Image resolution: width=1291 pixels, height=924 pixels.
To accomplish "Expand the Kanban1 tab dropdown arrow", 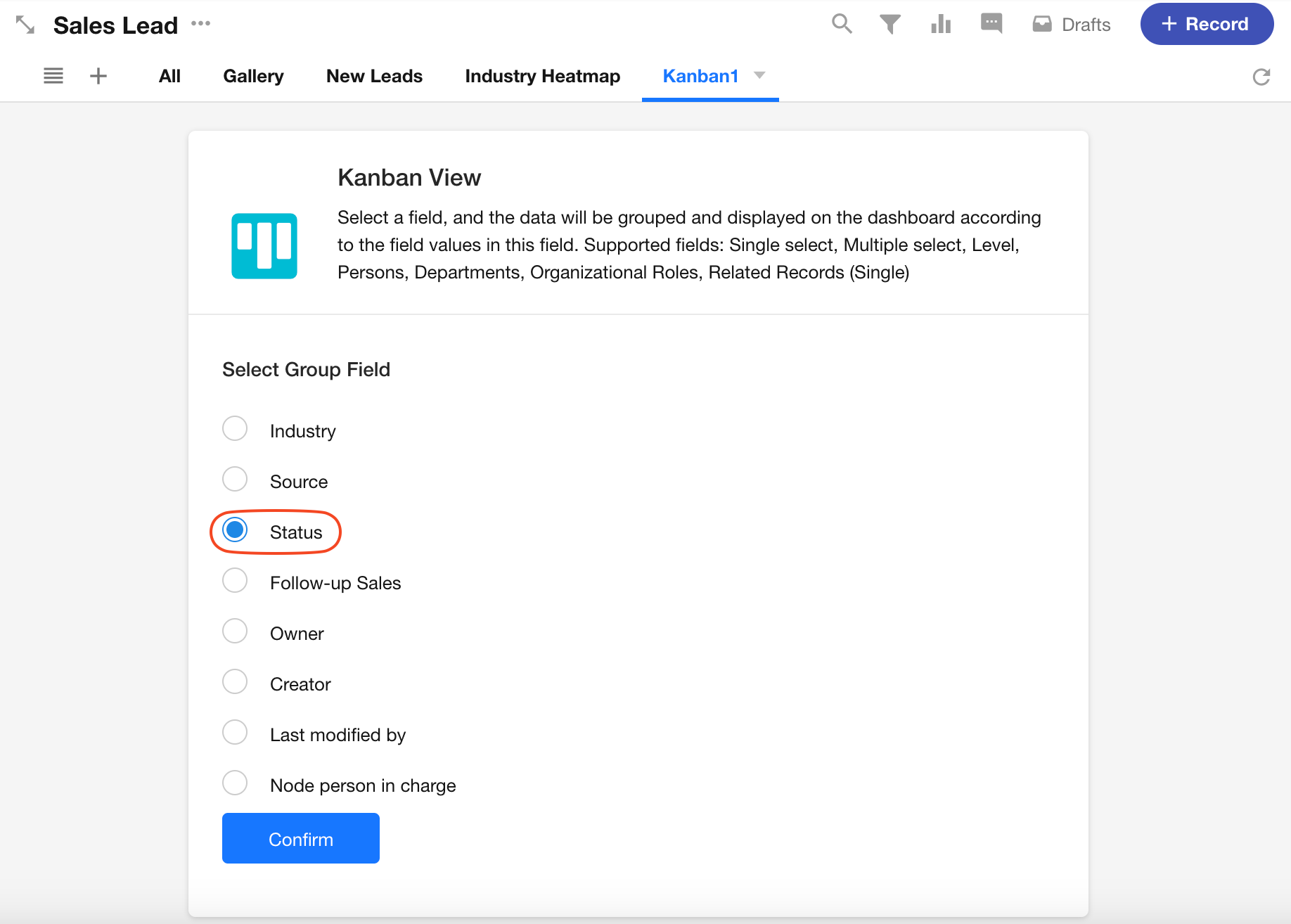I will coord(759,75).
